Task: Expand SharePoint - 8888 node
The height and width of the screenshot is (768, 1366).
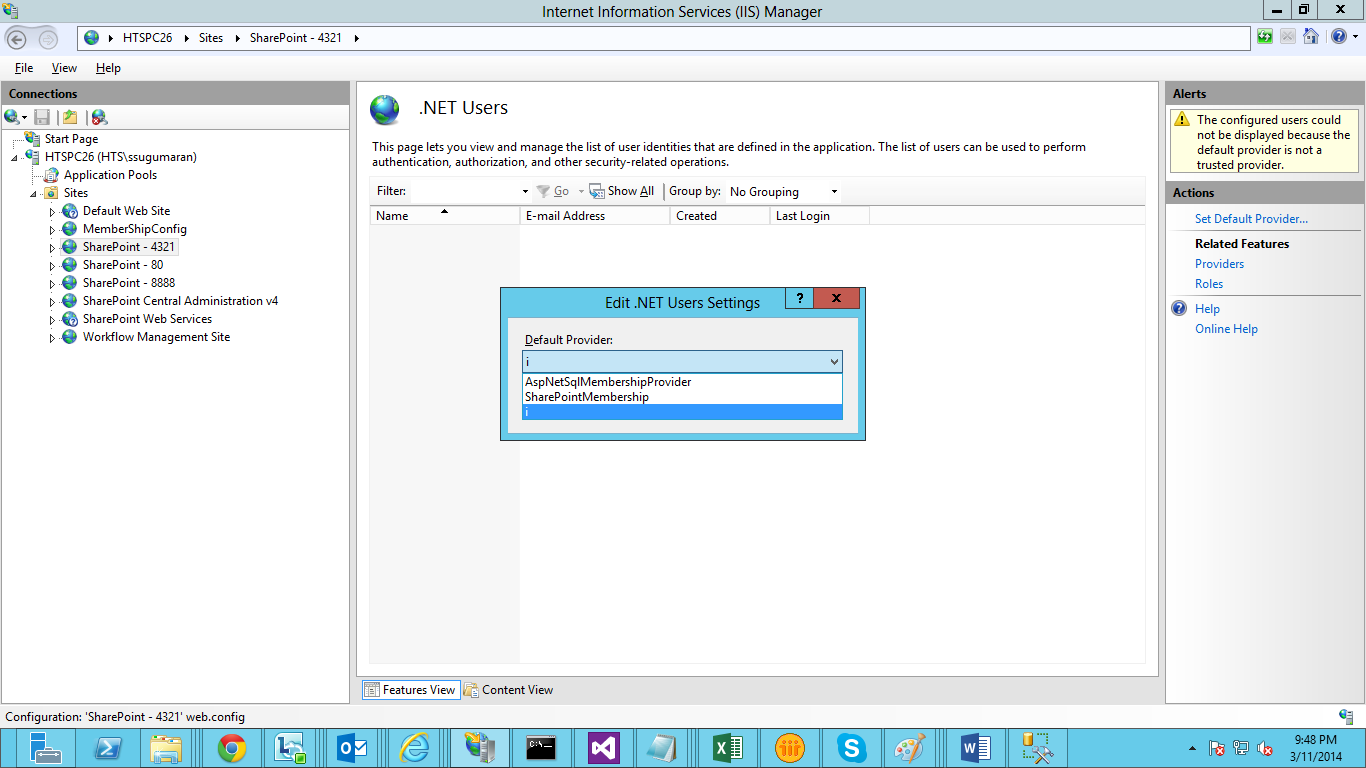Action: (53, 283)
